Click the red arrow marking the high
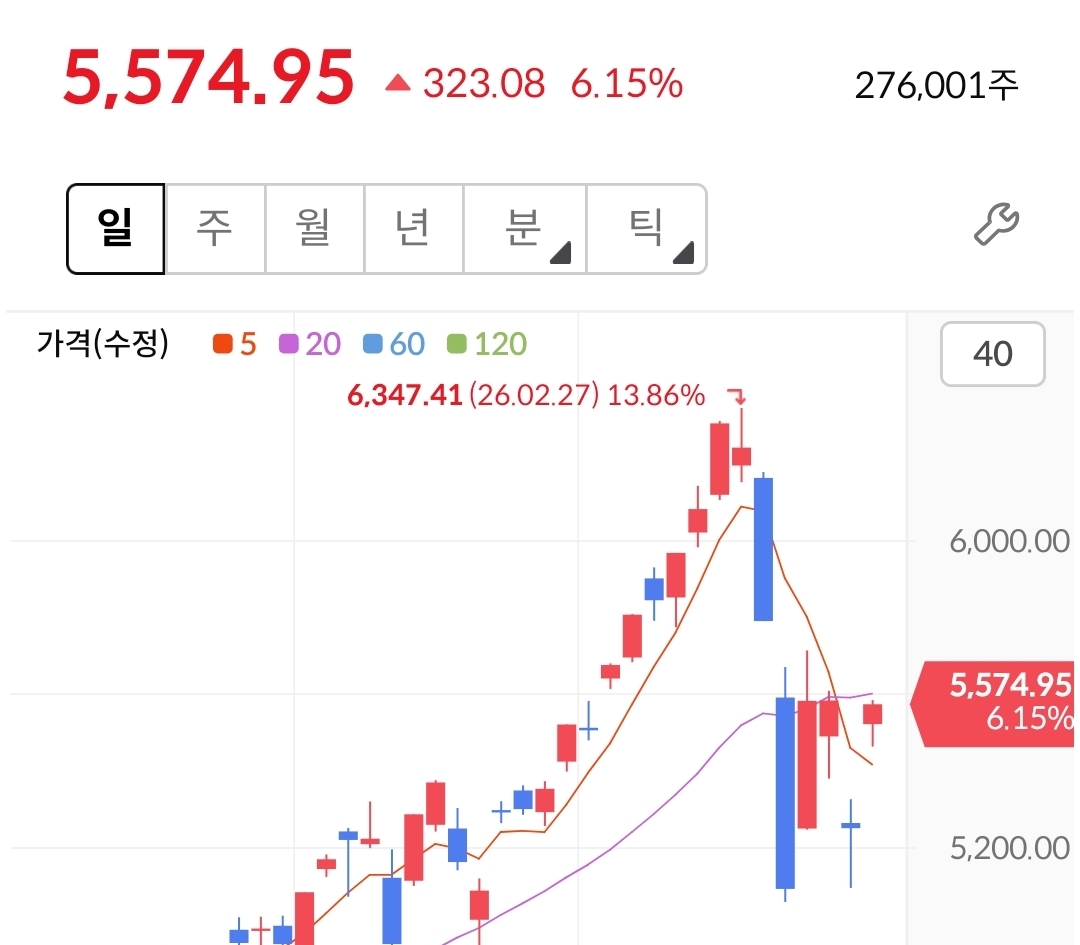 738,397
